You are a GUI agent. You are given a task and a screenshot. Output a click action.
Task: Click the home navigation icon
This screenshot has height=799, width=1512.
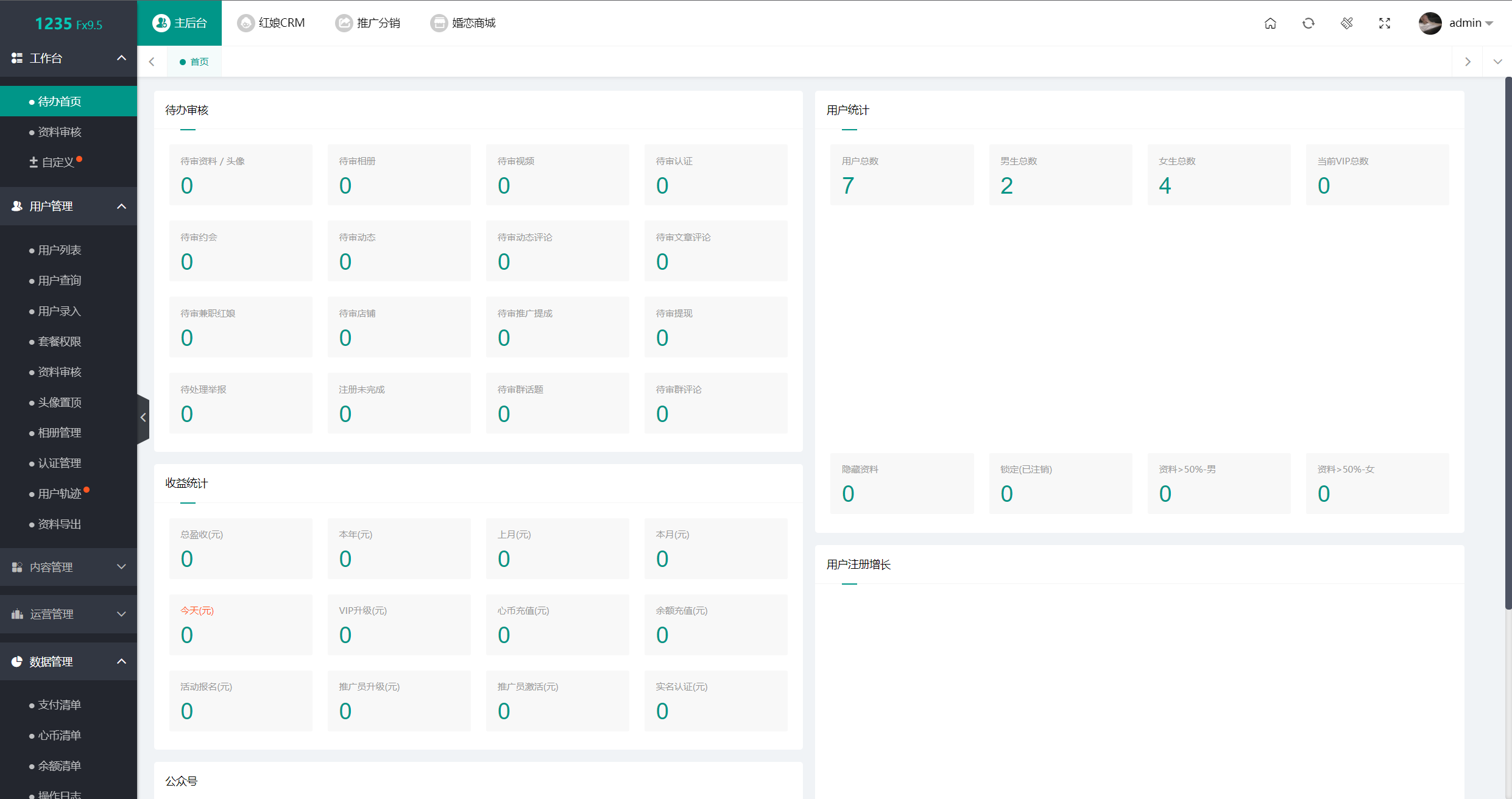tap(1270, 22)
